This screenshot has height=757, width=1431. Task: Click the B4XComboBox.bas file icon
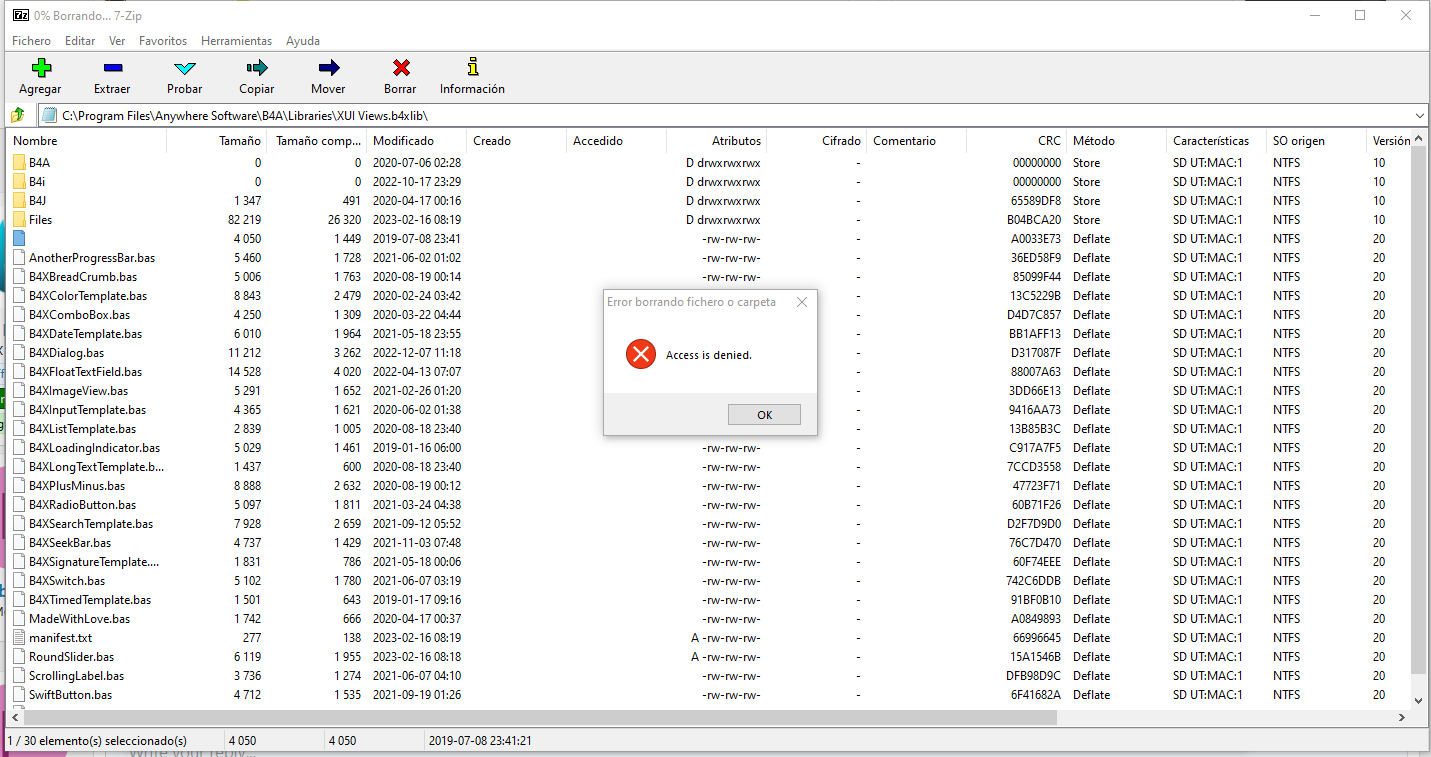19,314
